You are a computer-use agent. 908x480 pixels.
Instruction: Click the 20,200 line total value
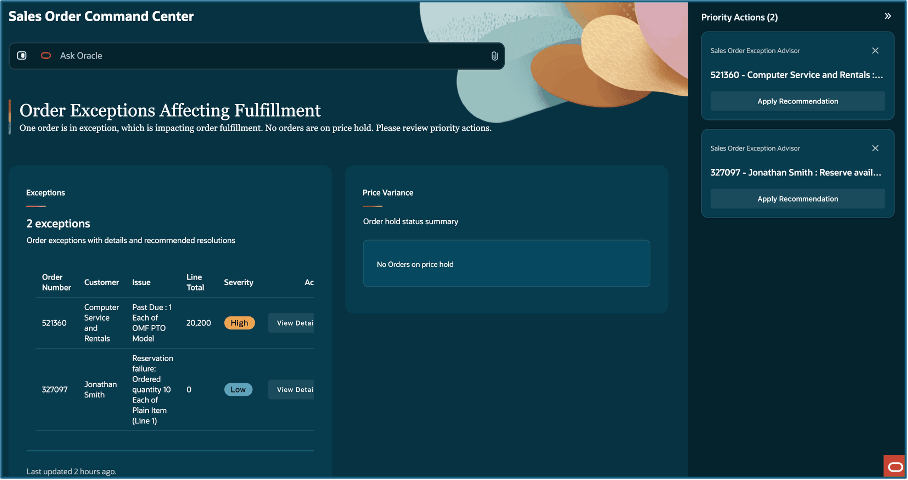click(199, 323)
